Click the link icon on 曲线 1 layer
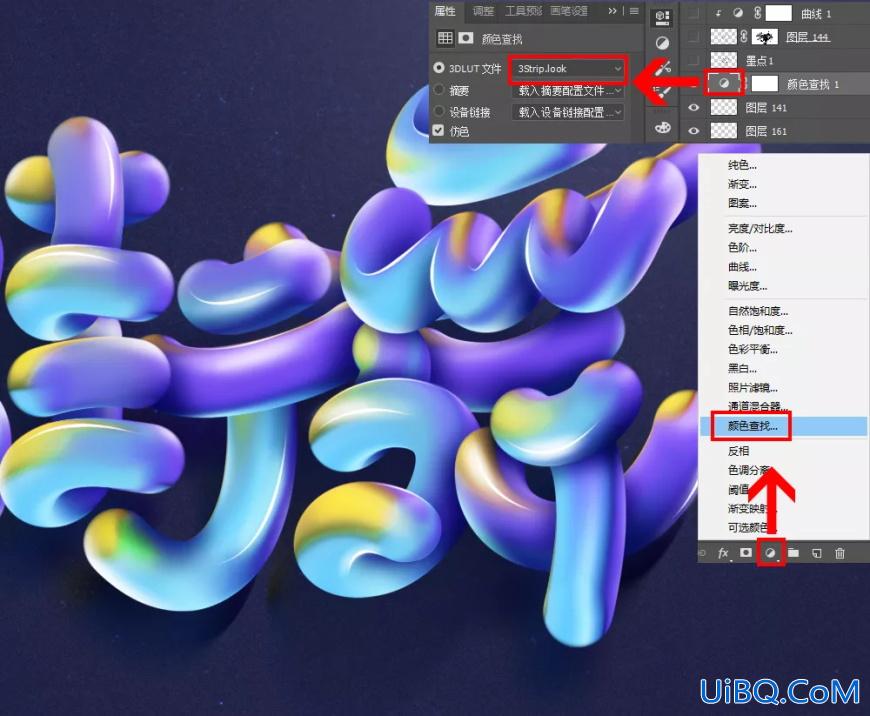 [x=757, y=13]
